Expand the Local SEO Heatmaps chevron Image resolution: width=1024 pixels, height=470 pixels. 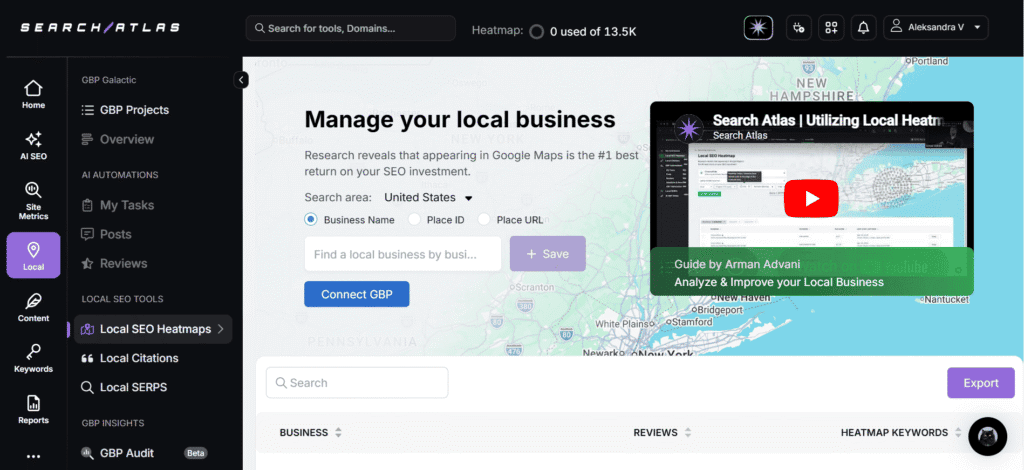coord(221,329)
